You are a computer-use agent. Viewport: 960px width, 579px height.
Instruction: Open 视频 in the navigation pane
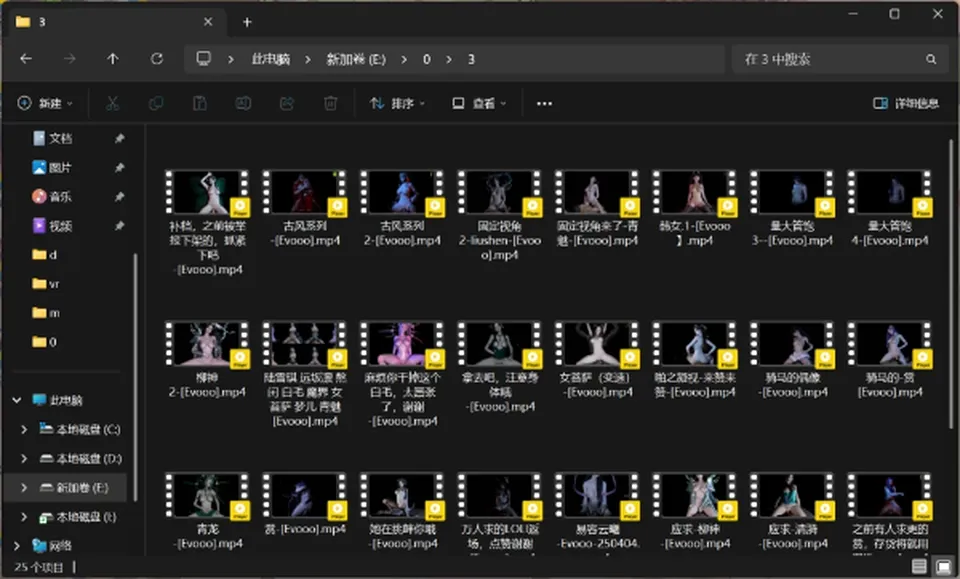(52, 226)
